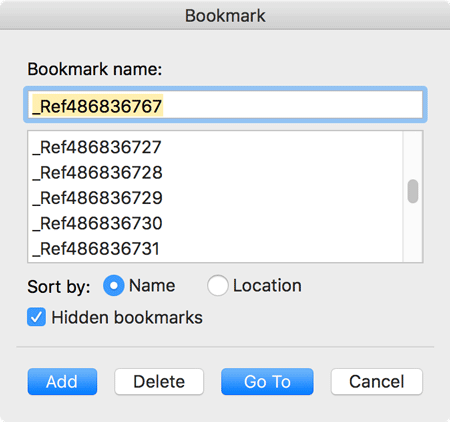Image resolution: width=450 pixels, height=422 pixels.
Task: Click the Location label text
Action: tap(267, 286)
